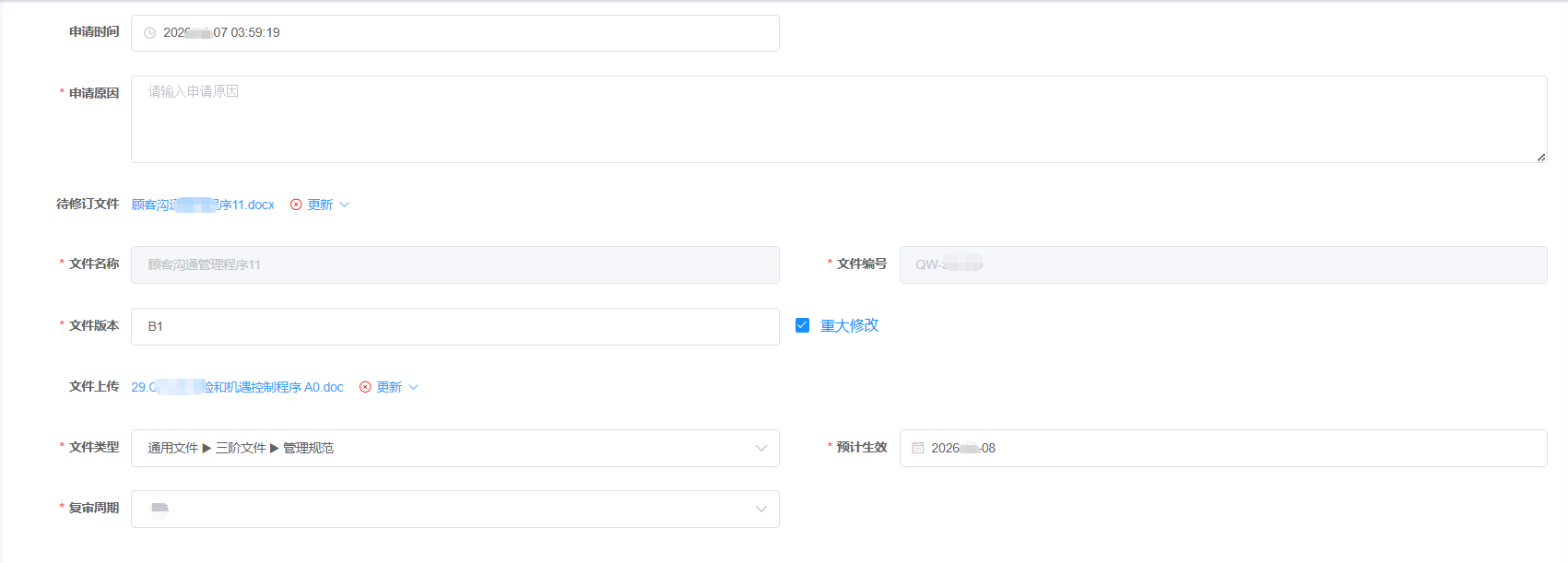Screen dimensions: 1568x563
Task: Grab the 申请原因 textarea resize handle
Action: pyautogui.click(x=1540, y=157)
